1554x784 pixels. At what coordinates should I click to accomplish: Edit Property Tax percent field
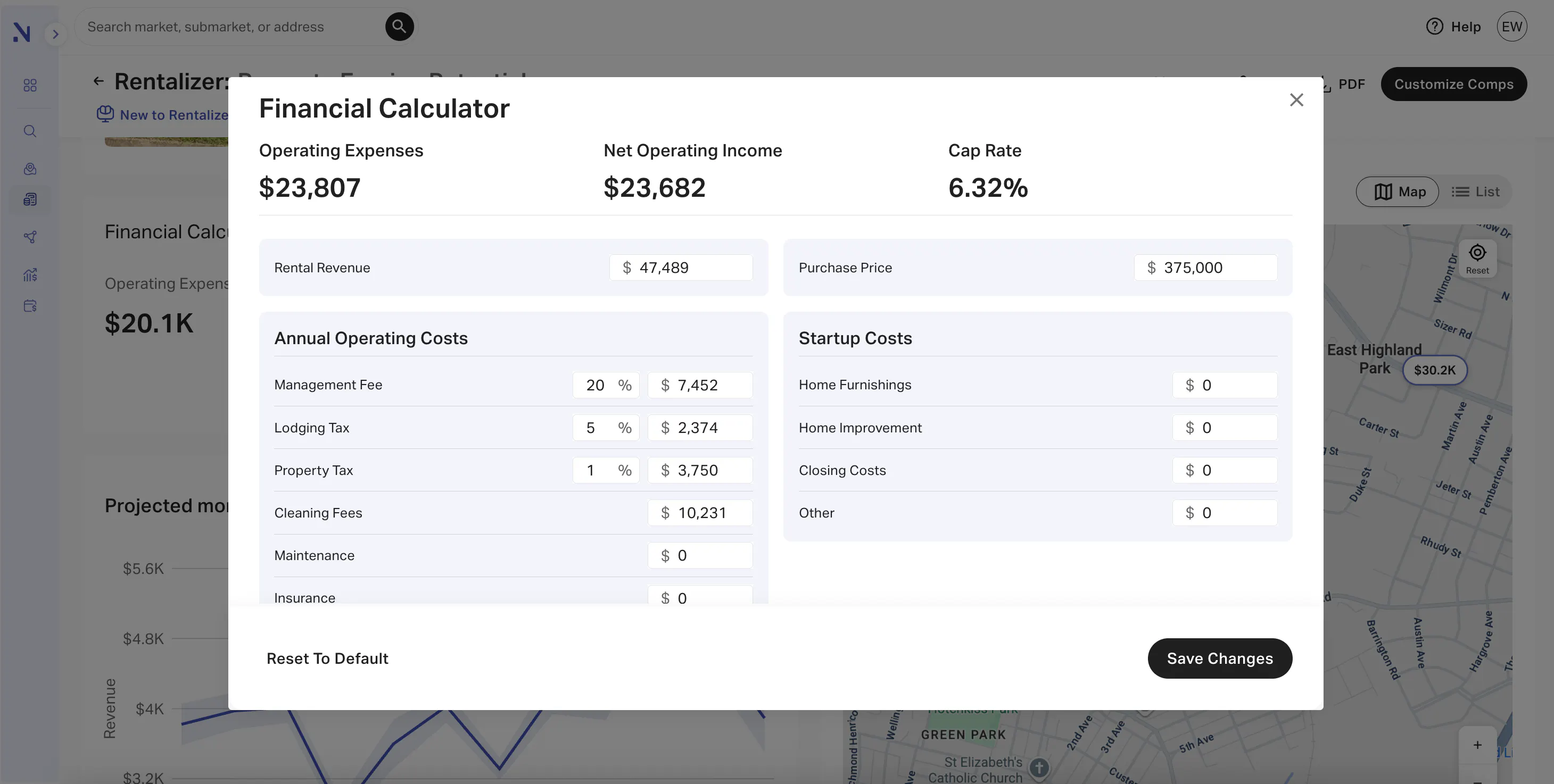[x=606, y=470]
